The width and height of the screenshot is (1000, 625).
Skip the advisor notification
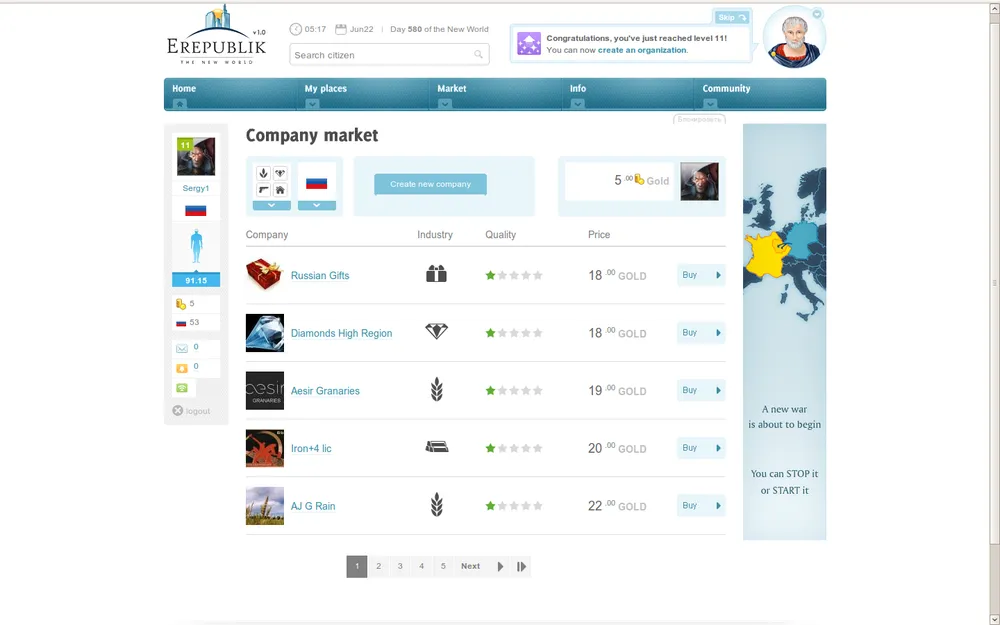[732, 17]
